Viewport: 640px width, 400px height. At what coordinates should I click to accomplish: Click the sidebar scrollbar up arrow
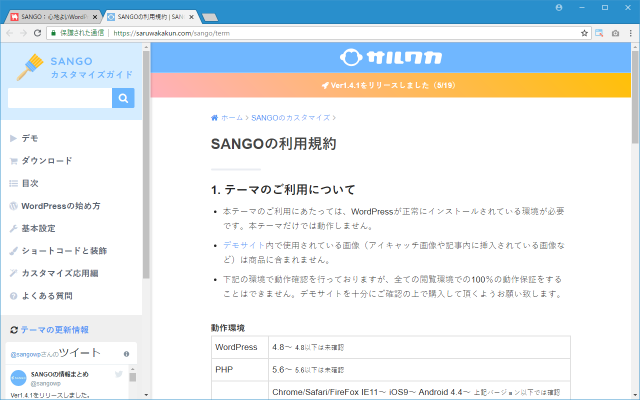[x=146, y=47]
